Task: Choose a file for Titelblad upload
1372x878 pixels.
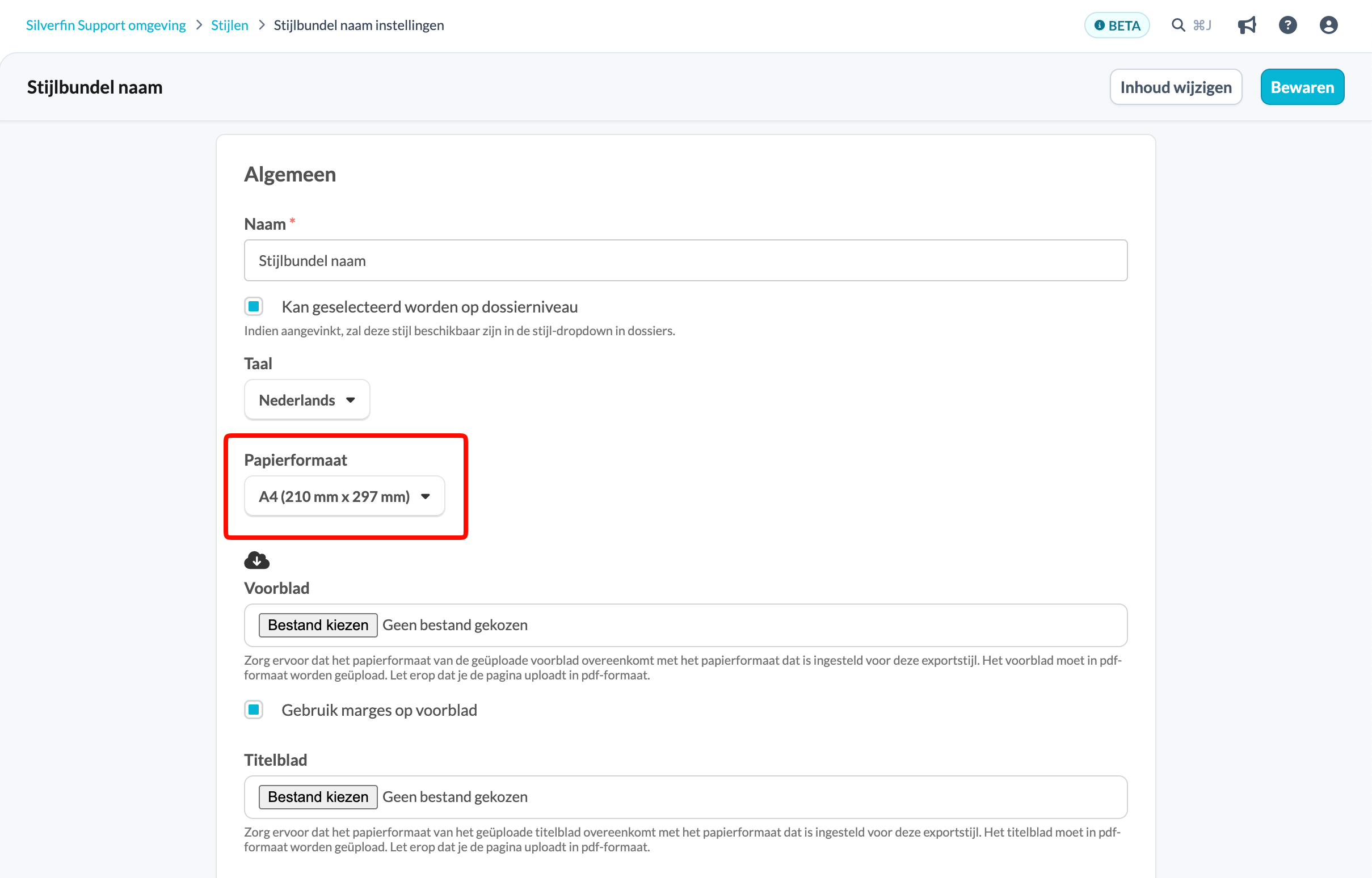Action: [318, 796]
